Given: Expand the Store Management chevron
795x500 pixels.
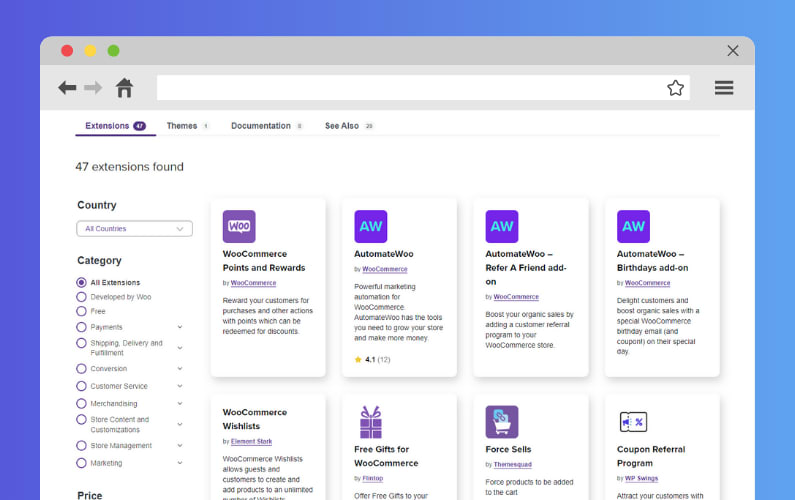Looking at the screenshot, I should [x=180, y=445].
